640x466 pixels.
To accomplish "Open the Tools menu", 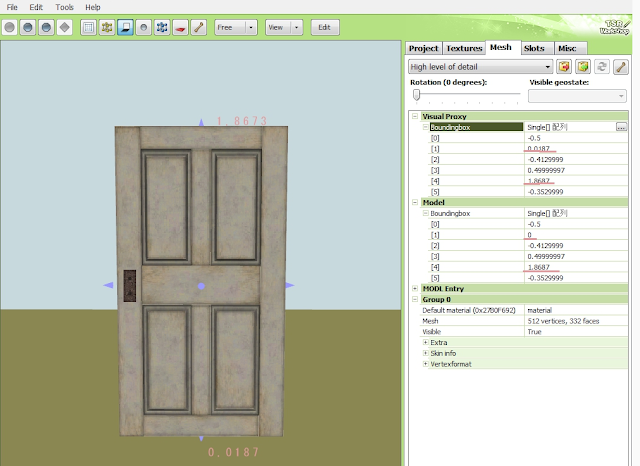I will pyautogui.click(x=64, y=7).
